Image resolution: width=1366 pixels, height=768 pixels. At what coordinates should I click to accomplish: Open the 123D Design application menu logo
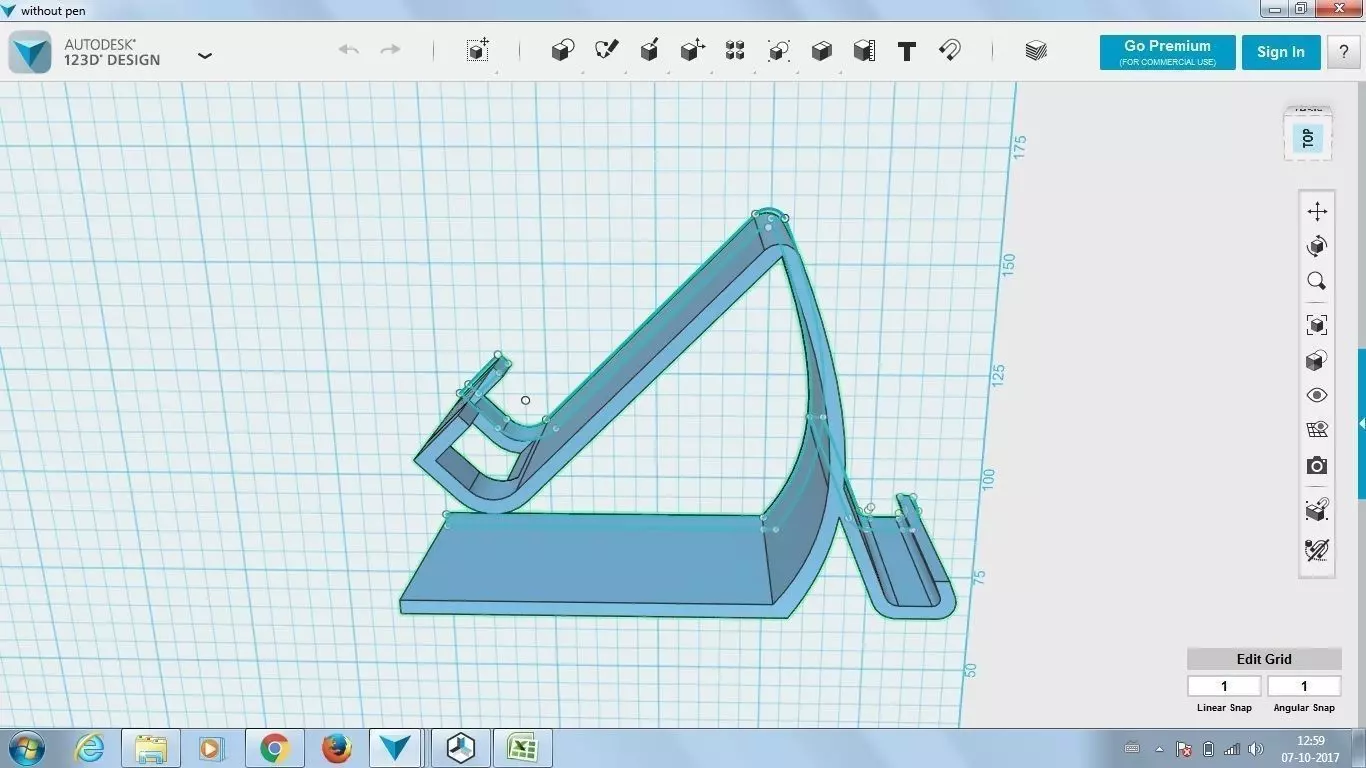(30, 52)
